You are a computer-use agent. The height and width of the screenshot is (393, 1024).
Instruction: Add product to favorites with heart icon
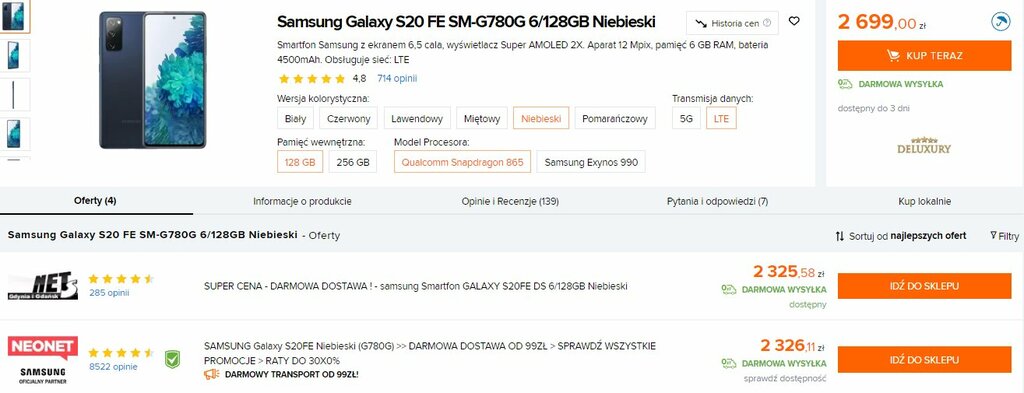pos(794,21)
